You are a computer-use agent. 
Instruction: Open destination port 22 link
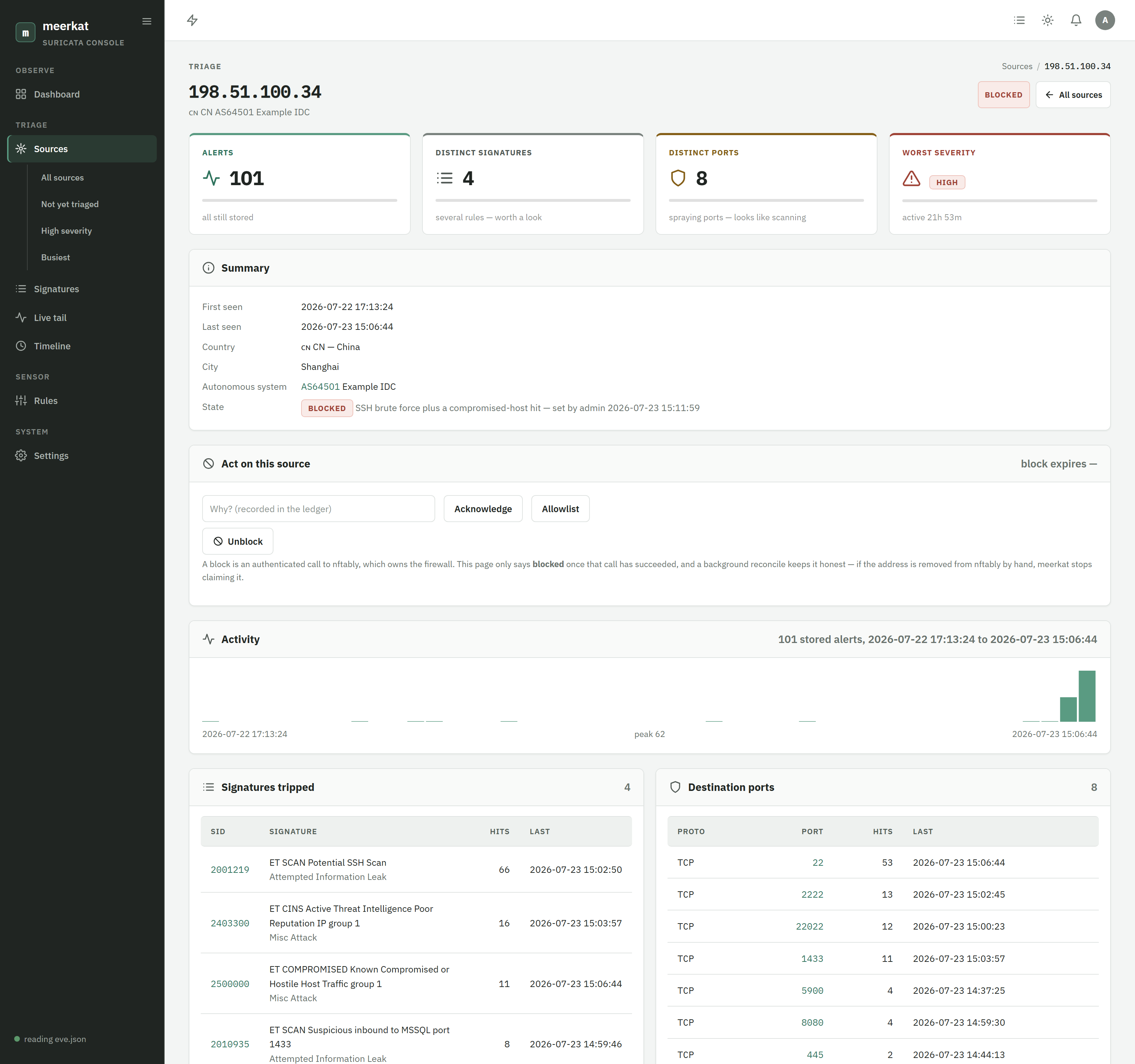coord(818,863)
